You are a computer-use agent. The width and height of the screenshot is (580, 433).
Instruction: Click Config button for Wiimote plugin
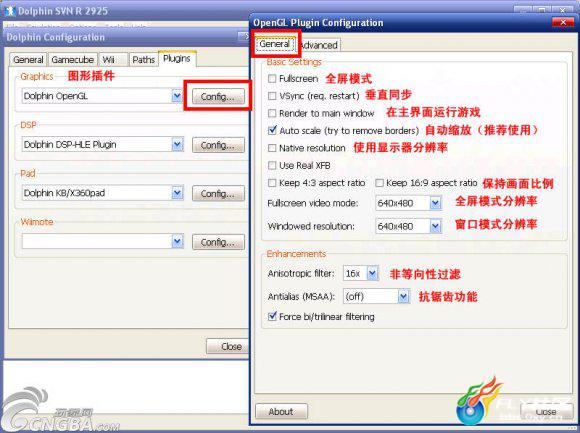[218, 242]
